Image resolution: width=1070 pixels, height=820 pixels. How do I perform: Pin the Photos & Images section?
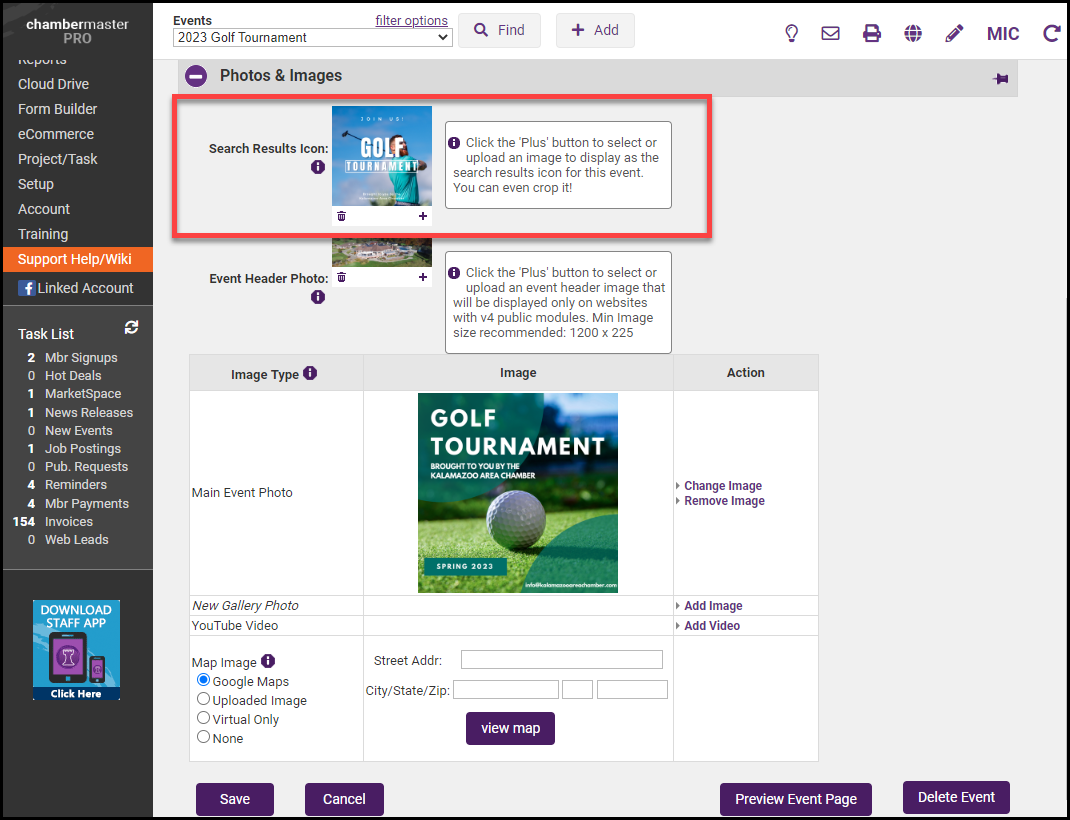click(1000, 79)
